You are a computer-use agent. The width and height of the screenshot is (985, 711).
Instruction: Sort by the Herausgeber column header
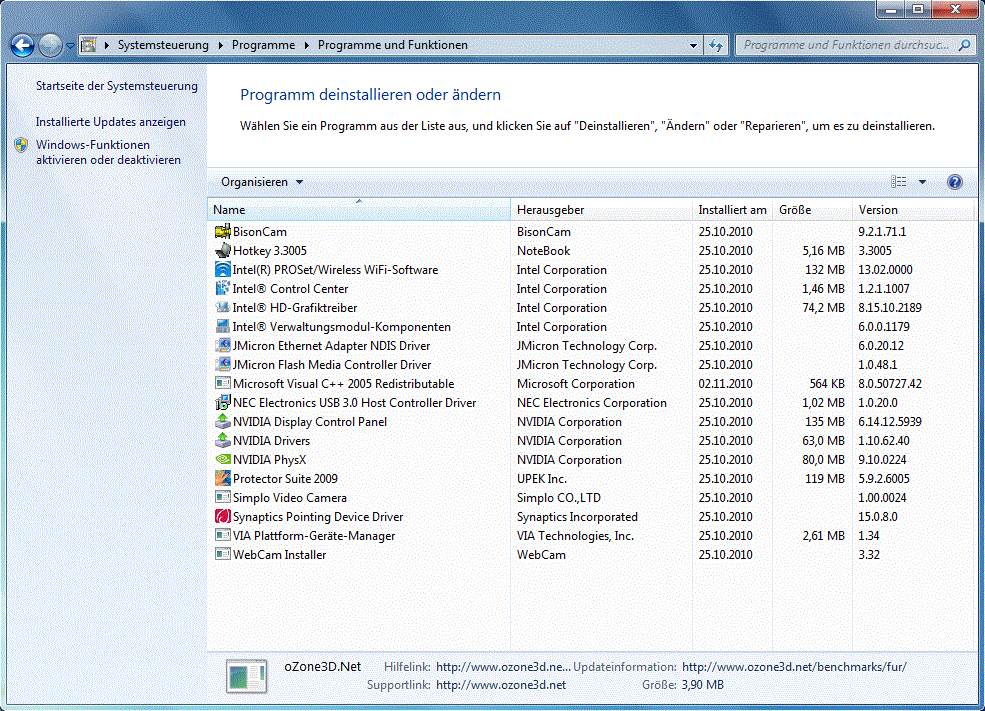pos(601,210)
